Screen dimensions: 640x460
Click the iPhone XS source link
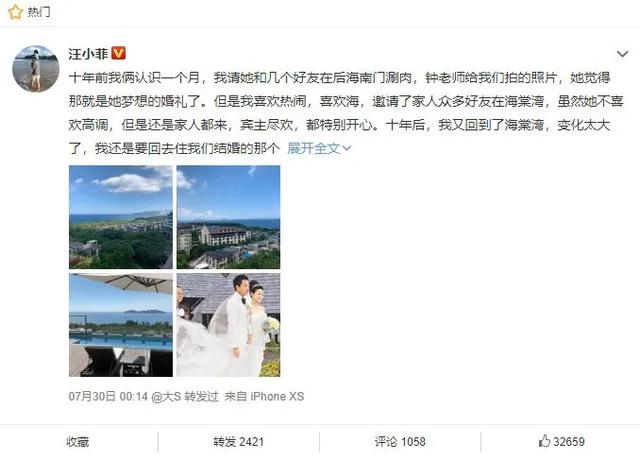(x=277, y=396)
